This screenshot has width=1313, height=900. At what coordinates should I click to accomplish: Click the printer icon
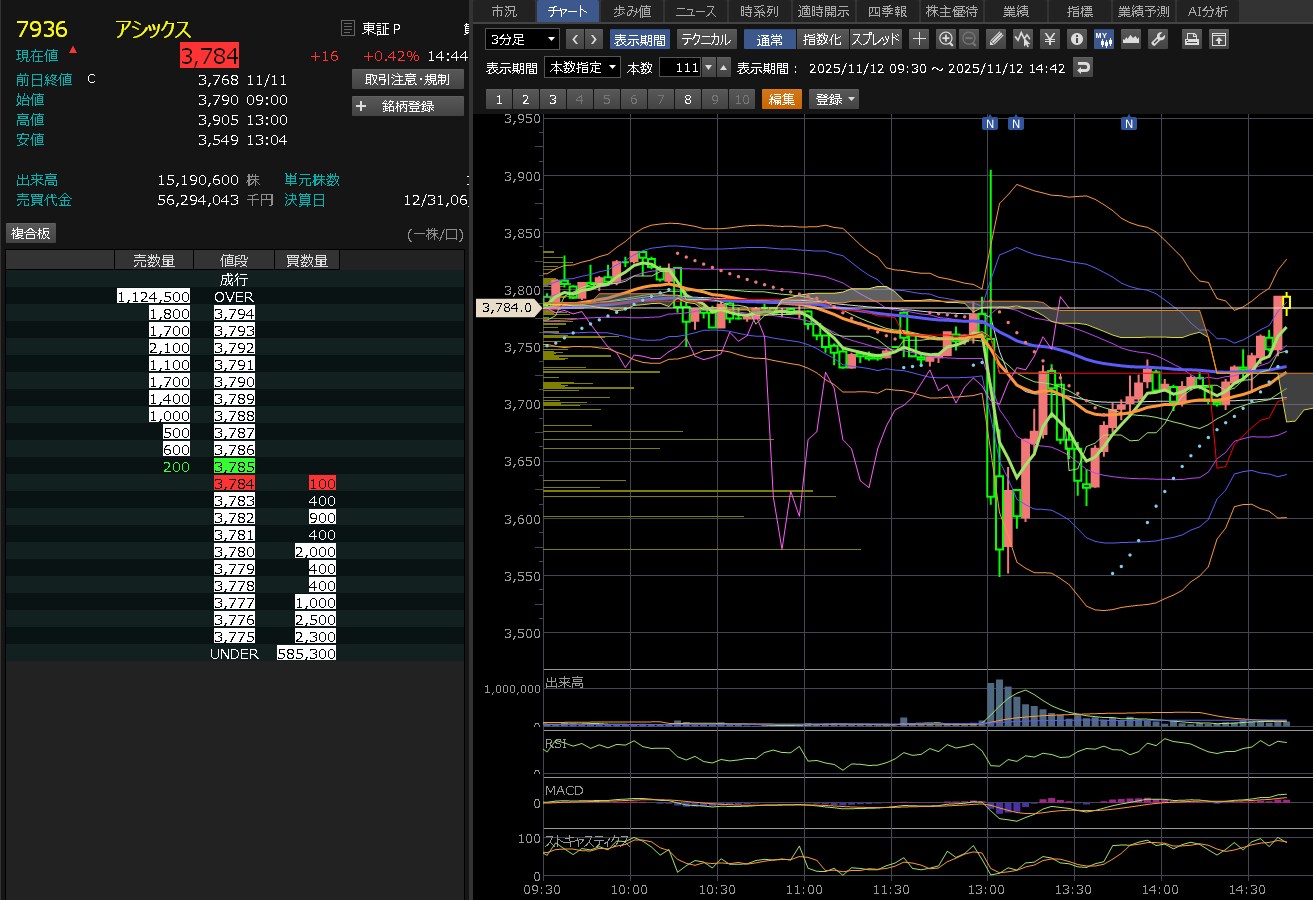point(1191,39)
